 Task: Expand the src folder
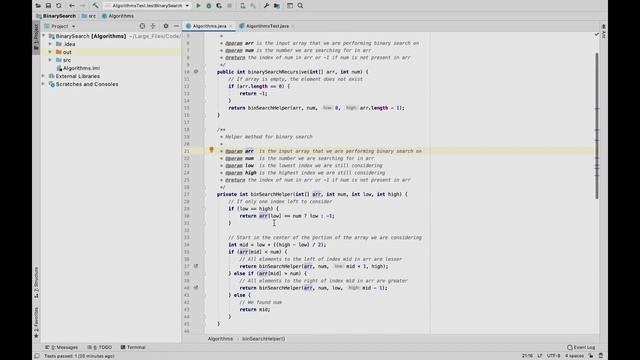coord(50,60)
